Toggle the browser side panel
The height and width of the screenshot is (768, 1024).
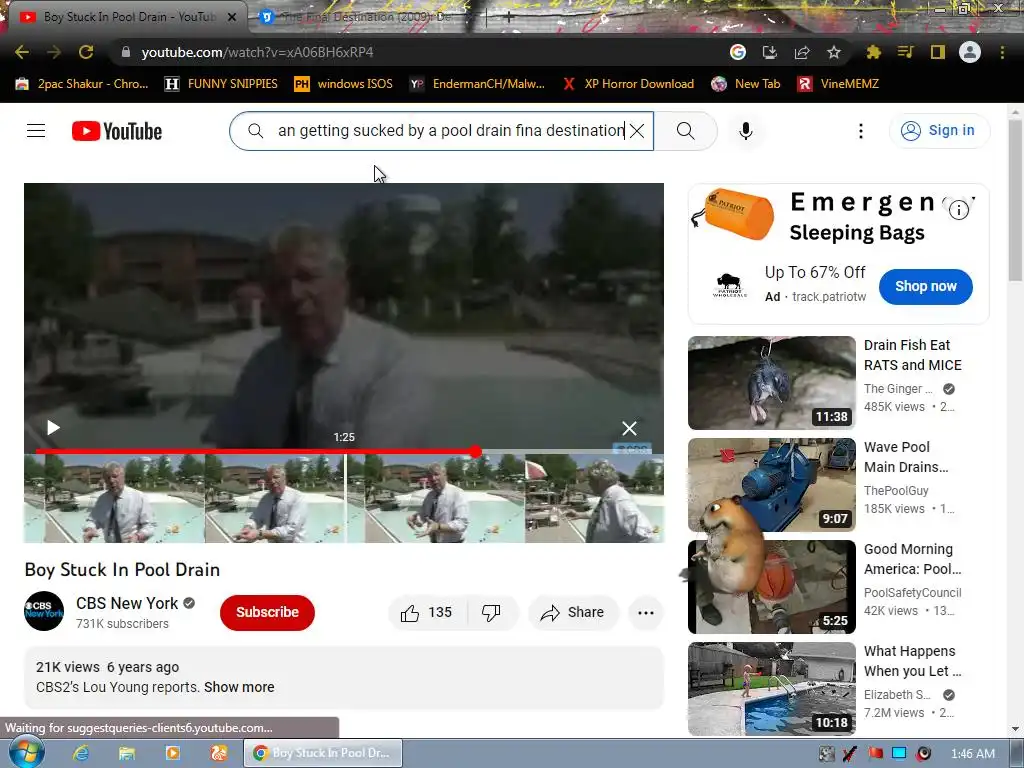pos(938,52)
